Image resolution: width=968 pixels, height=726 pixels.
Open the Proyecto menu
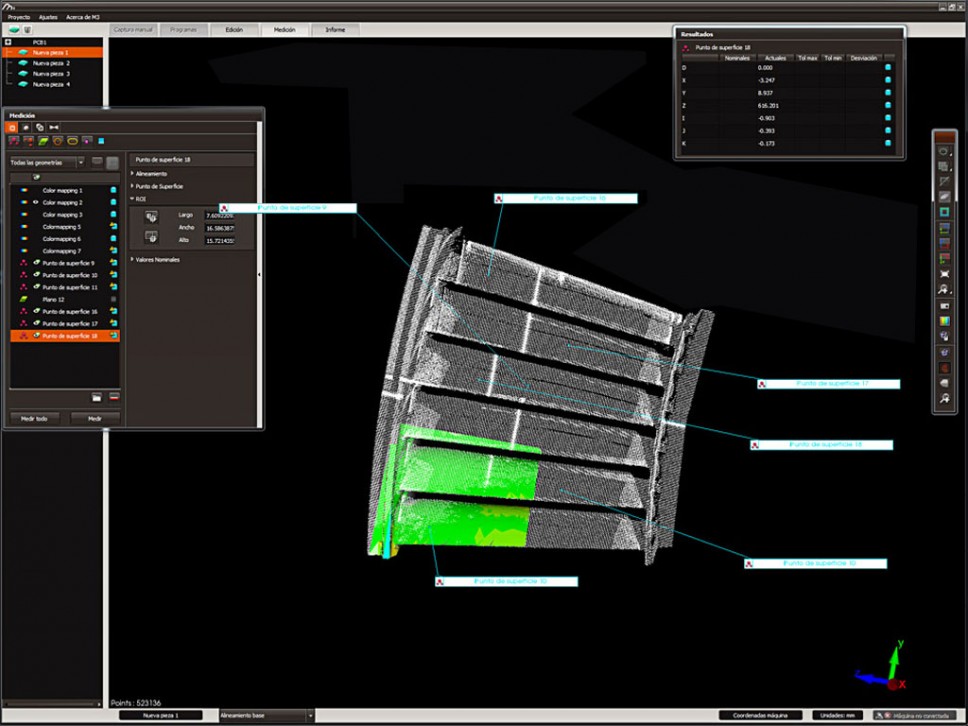[x=17, y=17]
